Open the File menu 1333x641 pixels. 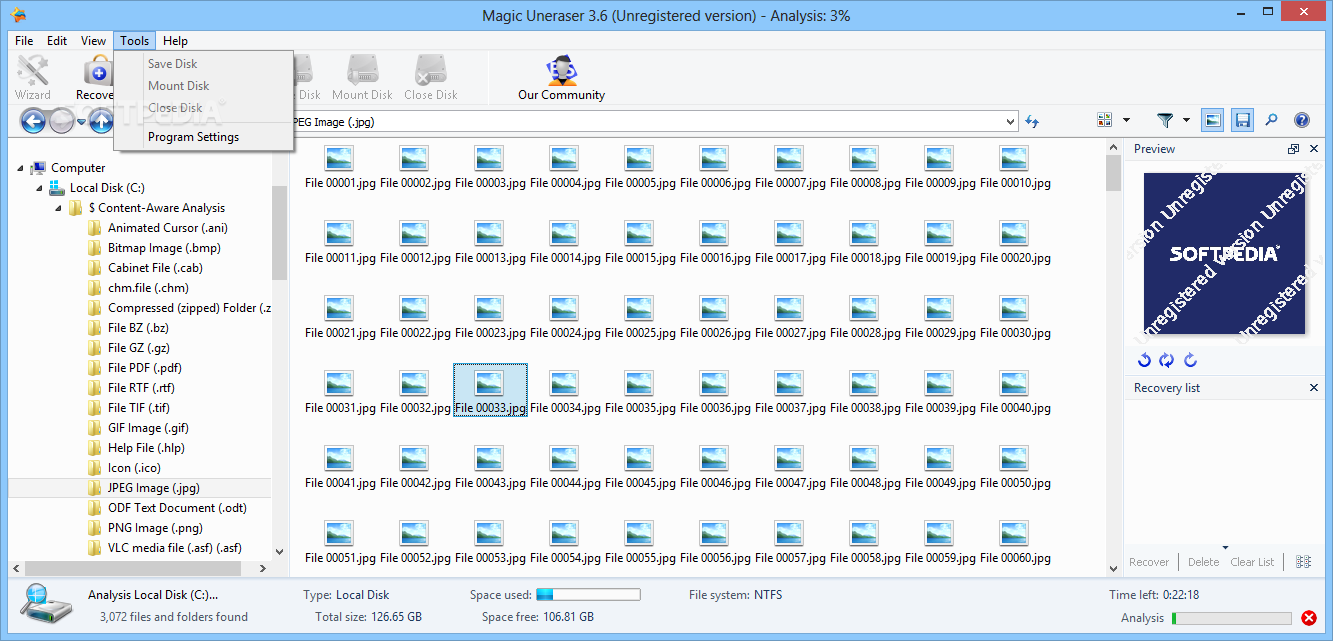[x=24, y=41]
